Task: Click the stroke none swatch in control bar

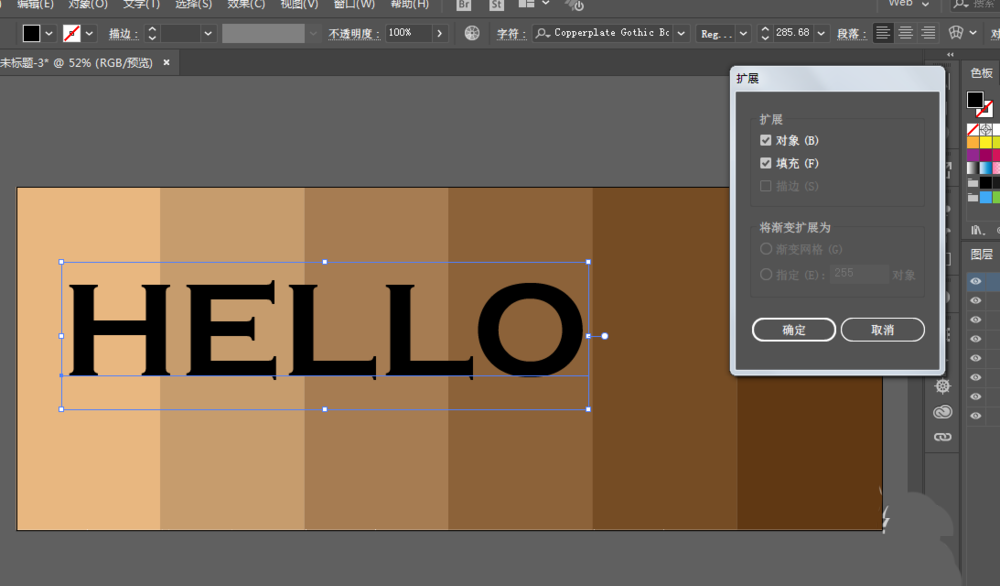Action: click(x=72, y=33)
